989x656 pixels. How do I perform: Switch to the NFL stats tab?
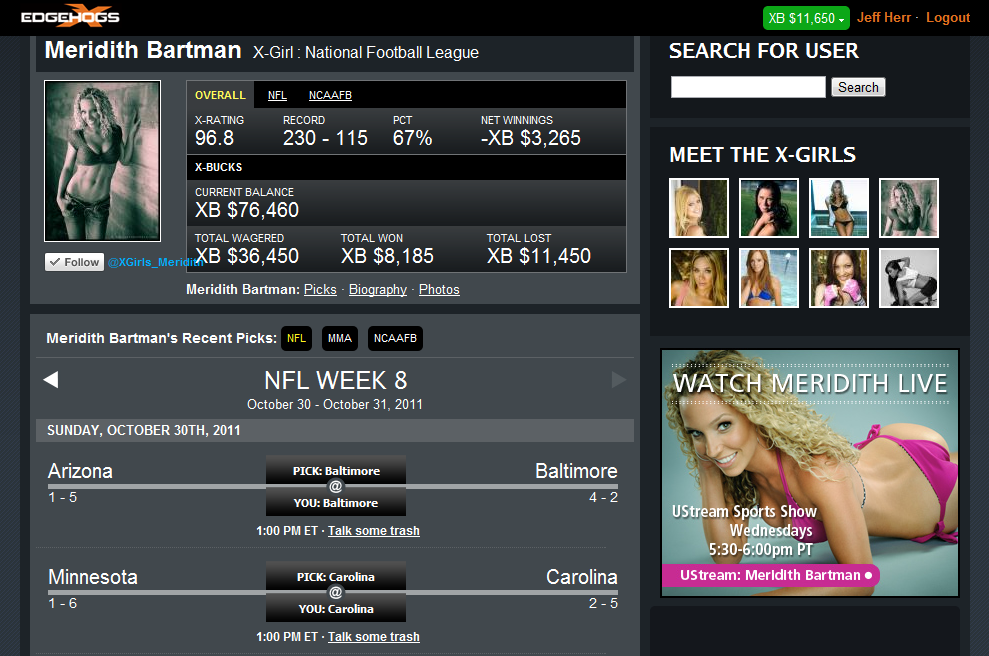(x=277, y=95)
